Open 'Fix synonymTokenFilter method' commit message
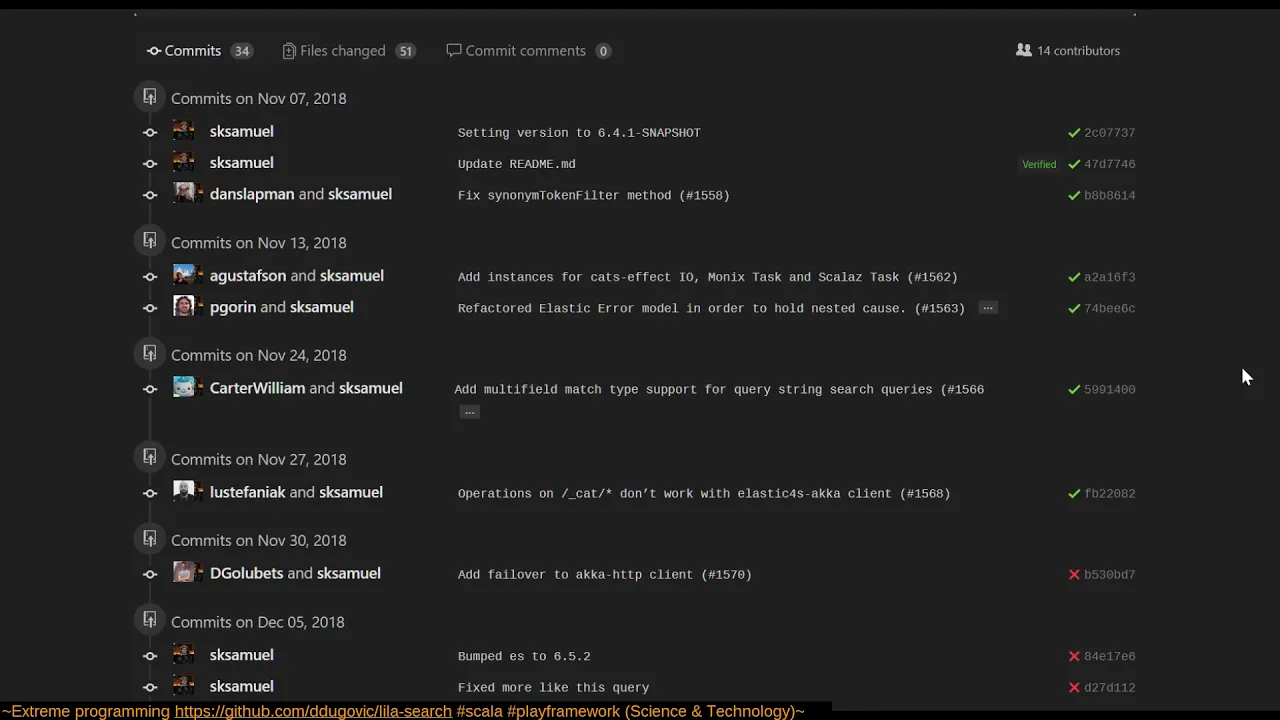Image resolution: width=1280 pixels, height=720 pixels. pyautogui.click(x=594, y=196)
